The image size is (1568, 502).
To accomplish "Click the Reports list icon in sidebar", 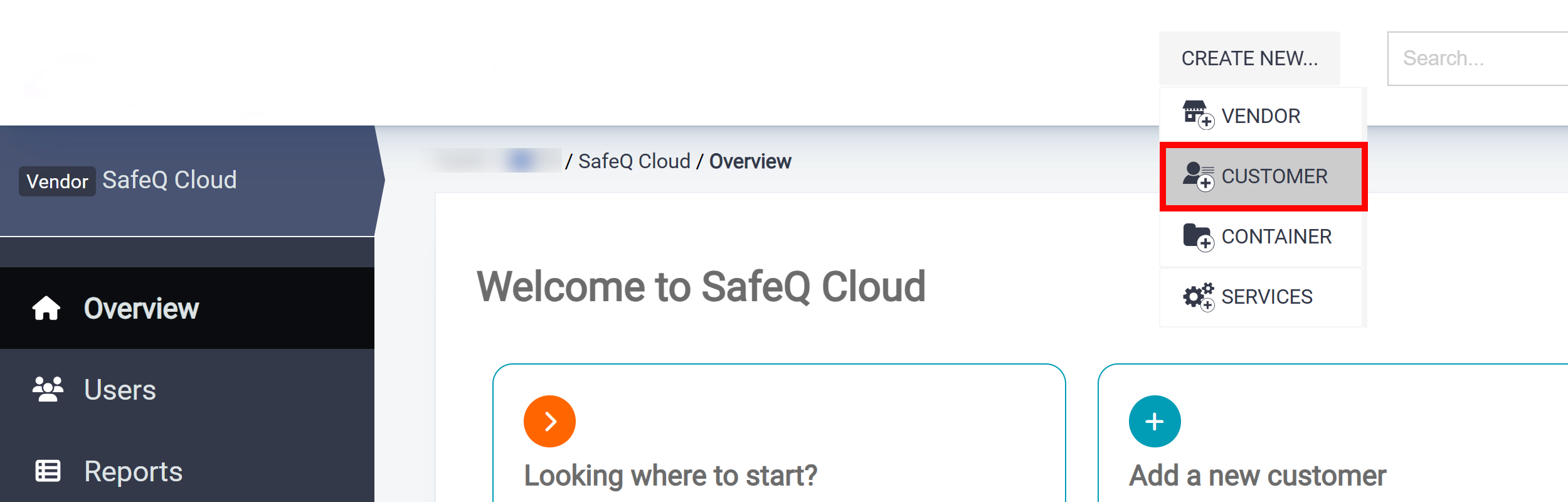I will click(x=48, y=471).
